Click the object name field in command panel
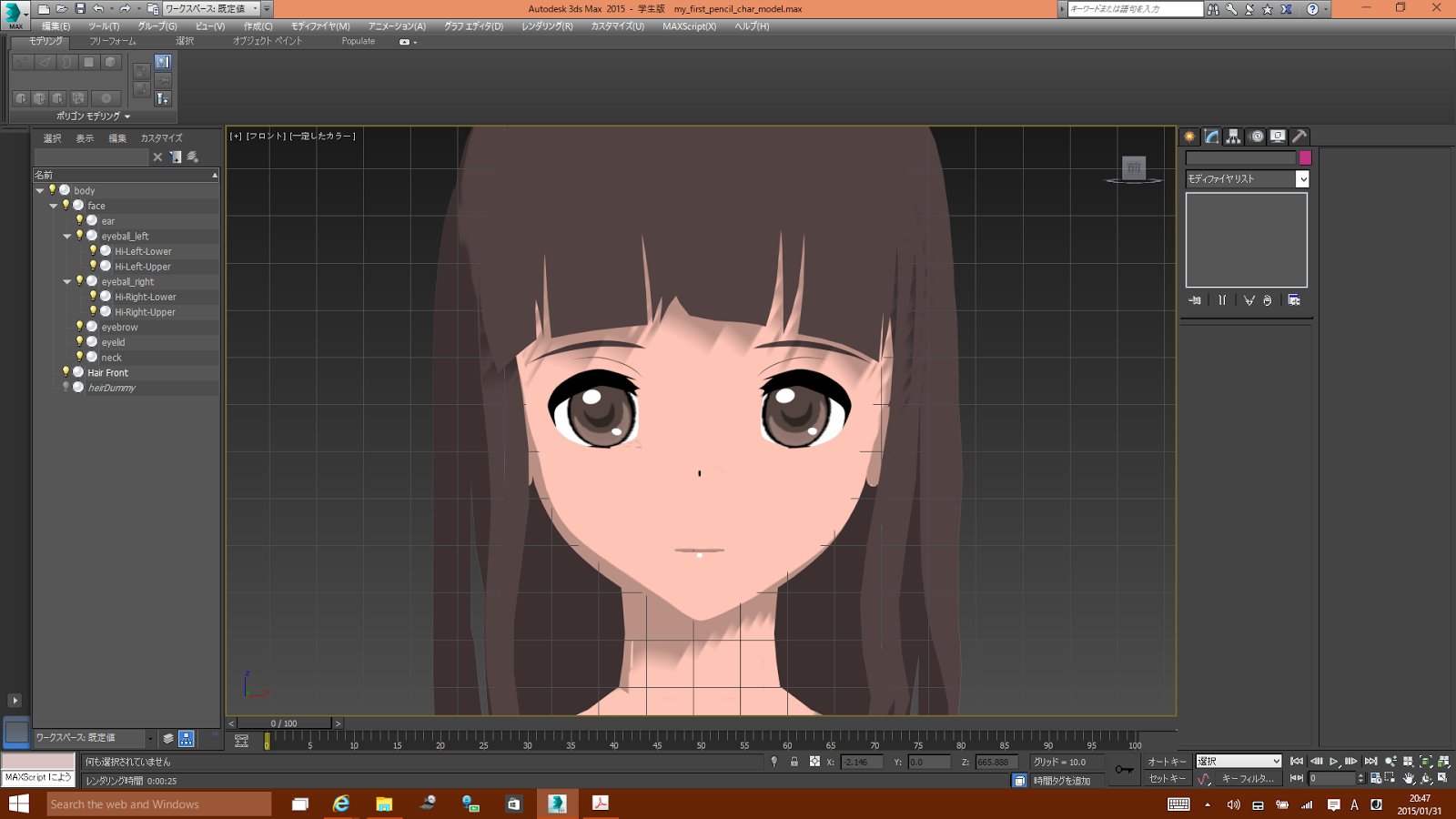This screenshot has width=1456, height=819. tap(1241, 157)
